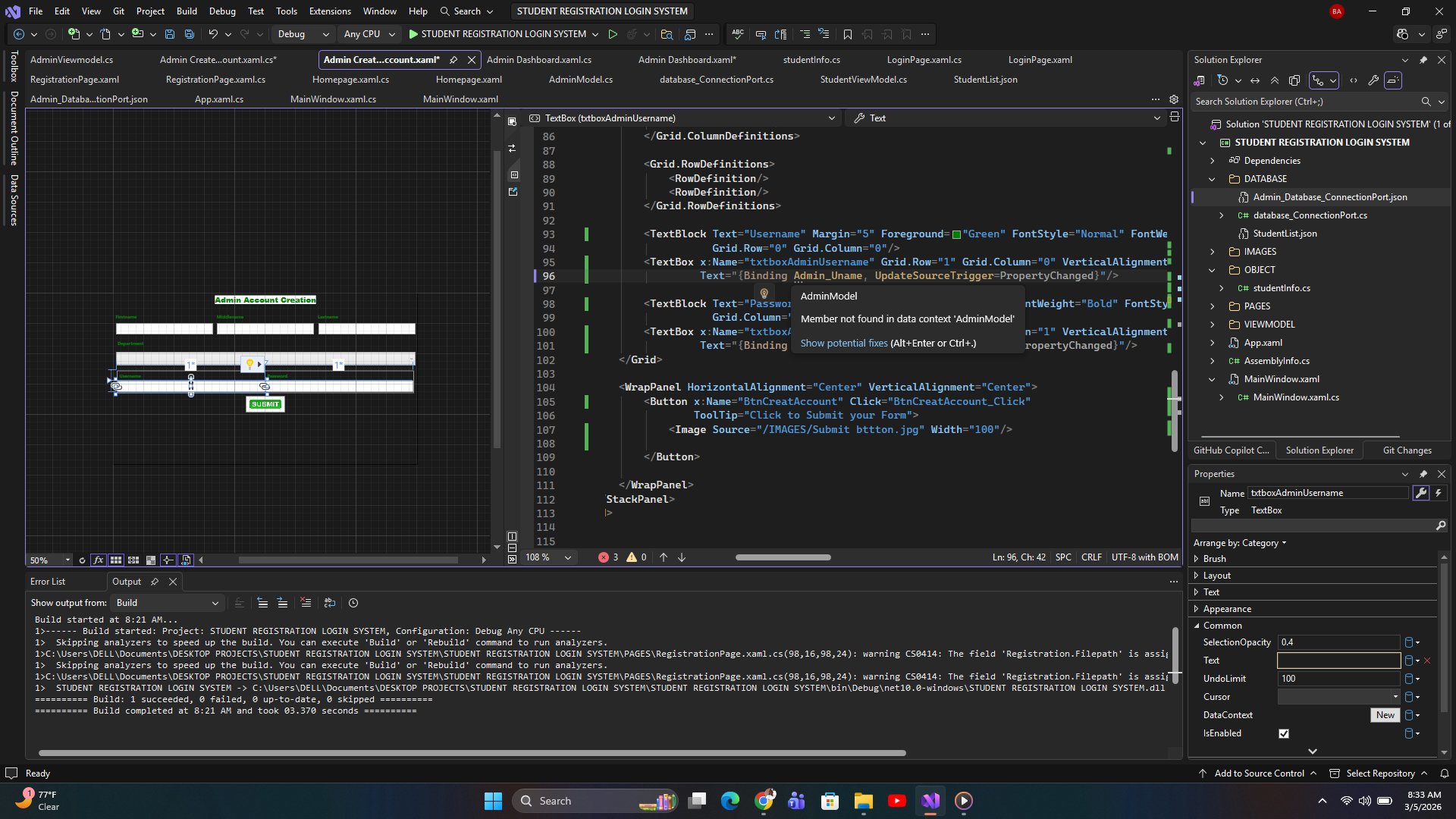Toggle word wrap in Output window
The height and width of the screenshot is (819, 1456).
tap(329, 603)
